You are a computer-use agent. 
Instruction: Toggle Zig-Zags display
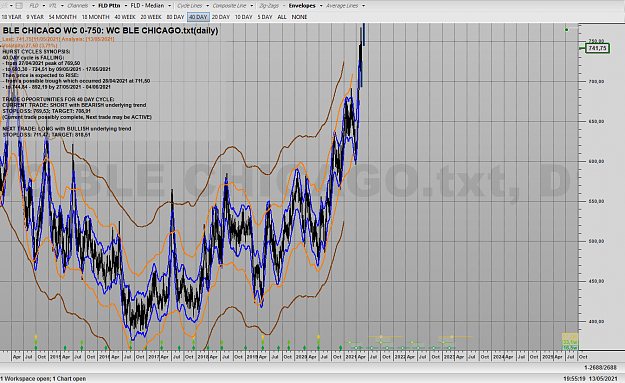(x=269, y=6)
